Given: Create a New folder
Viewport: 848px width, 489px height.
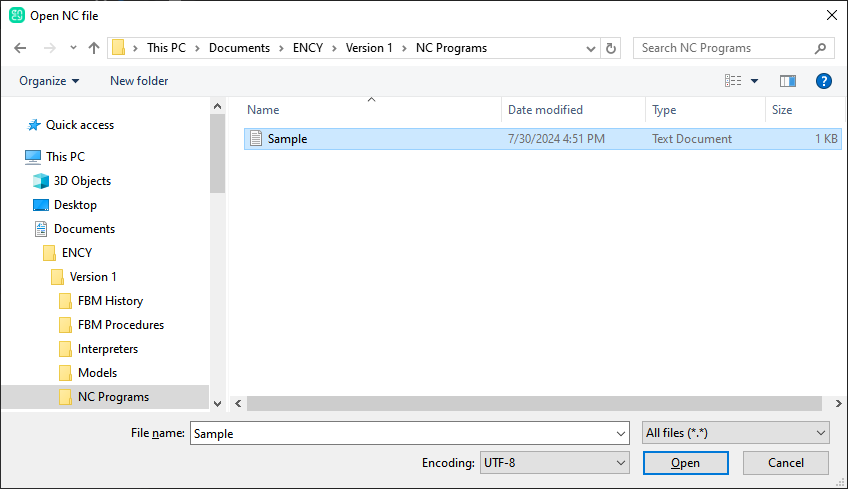Looking at the screenshot, I should (139, 81).
